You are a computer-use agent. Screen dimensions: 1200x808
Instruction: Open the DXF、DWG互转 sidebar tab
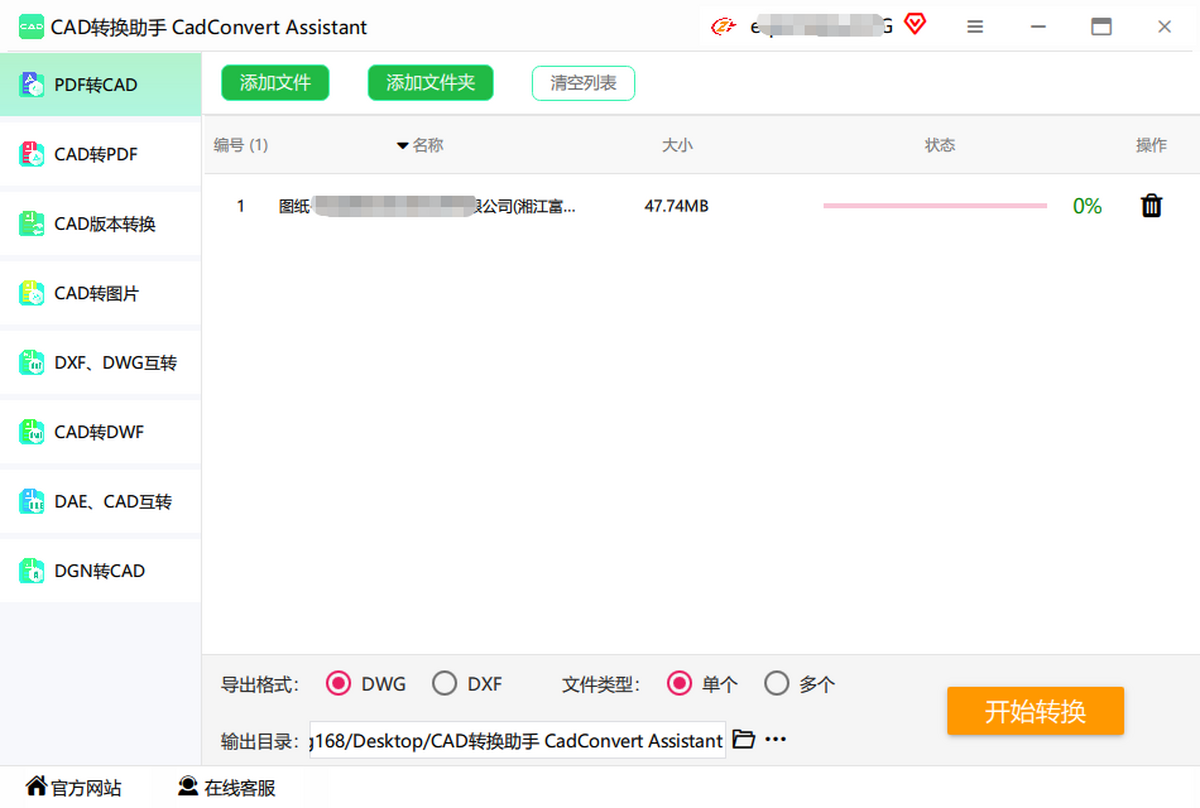[114, 363]
